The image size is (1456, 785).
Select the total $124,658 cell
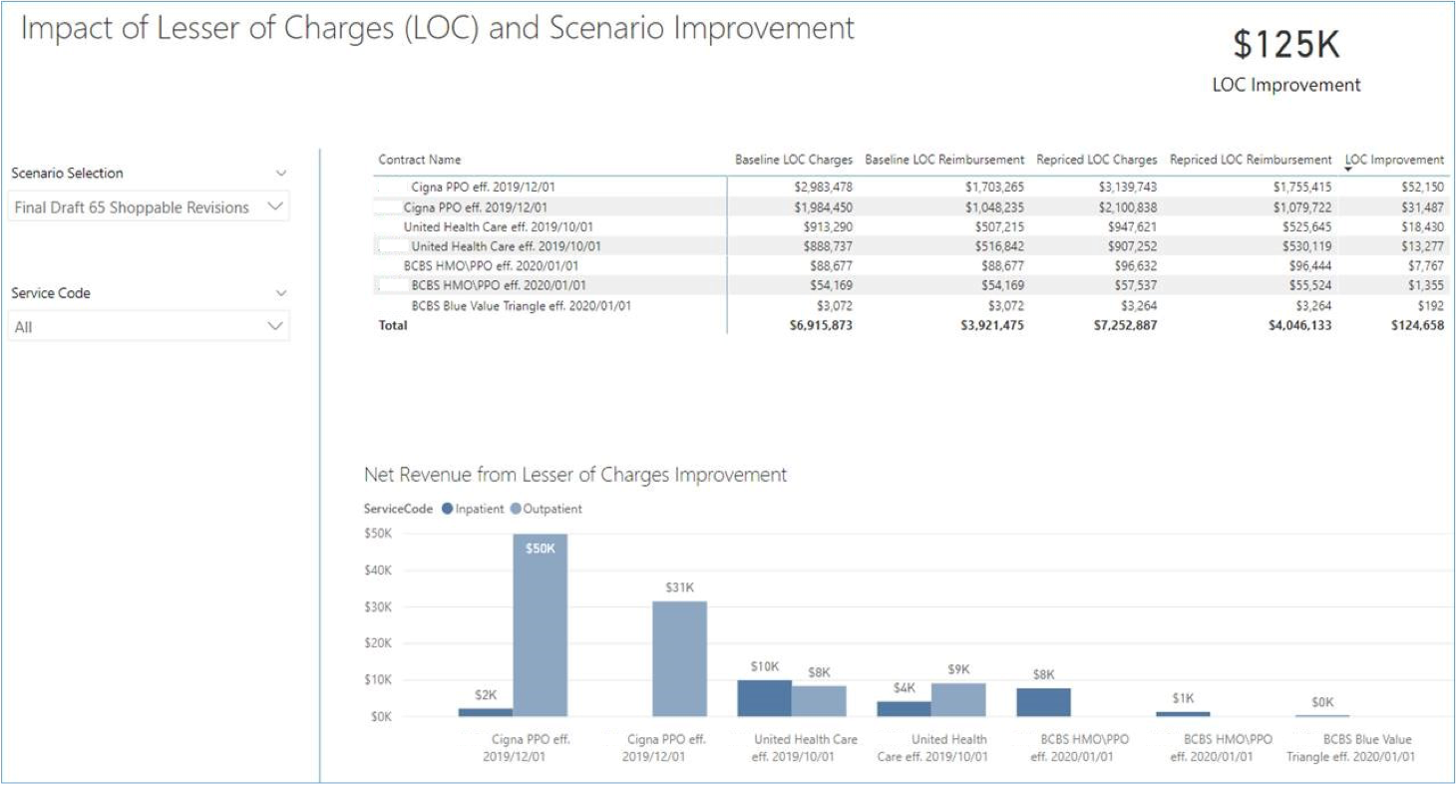[1417, 326]
